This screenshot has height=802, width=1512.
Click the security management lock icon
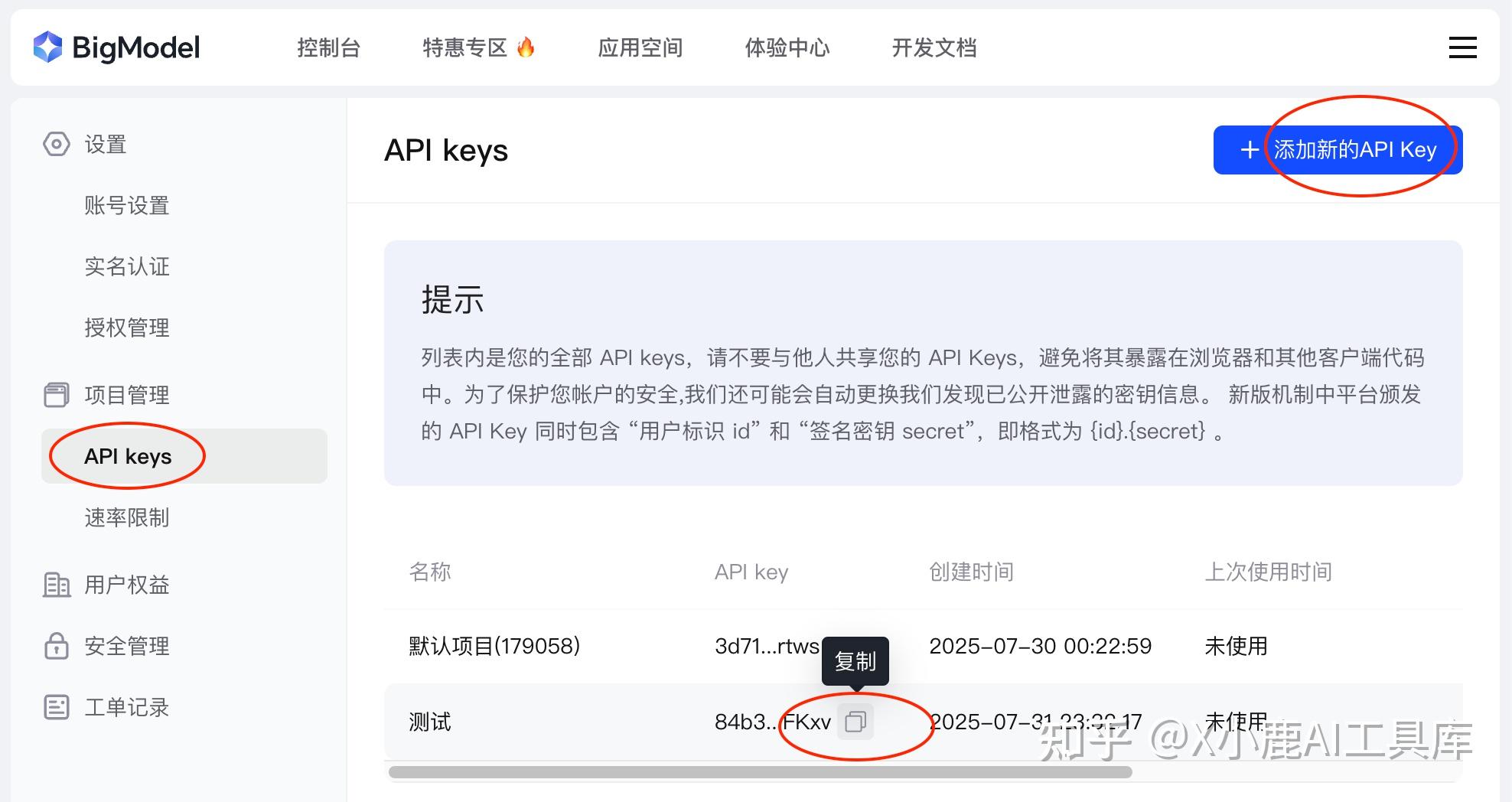(56, 646)
